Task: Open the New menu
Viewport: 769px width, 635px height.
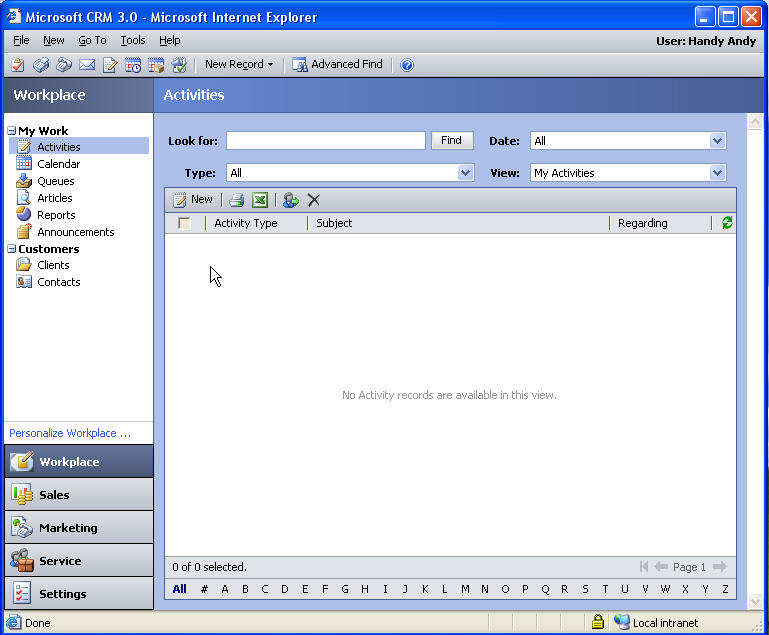Action: tap(53, 40)
